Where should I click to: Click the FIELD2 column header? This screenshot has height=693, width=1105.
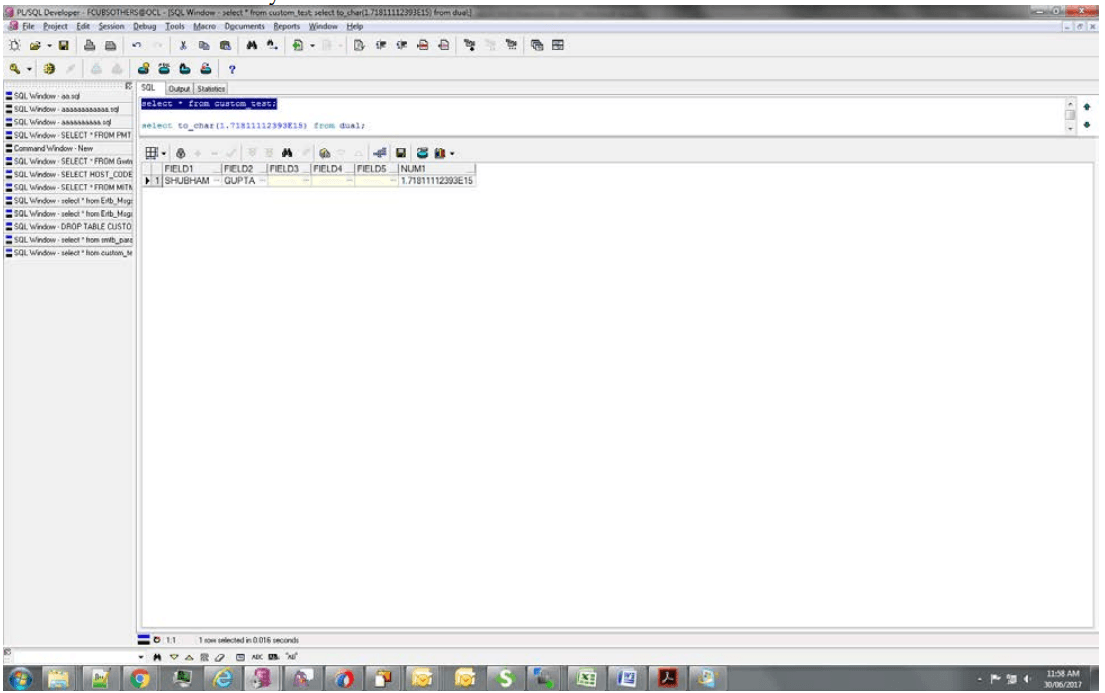[245, 169]
